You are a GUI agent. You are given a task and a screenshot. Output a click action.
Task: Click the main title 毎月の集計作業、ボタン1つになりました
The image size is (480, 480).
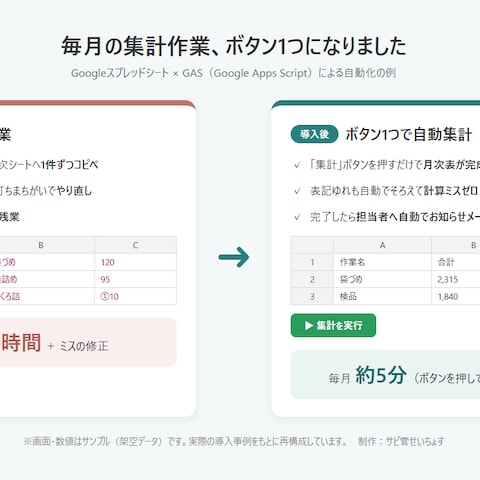[234, 46]
